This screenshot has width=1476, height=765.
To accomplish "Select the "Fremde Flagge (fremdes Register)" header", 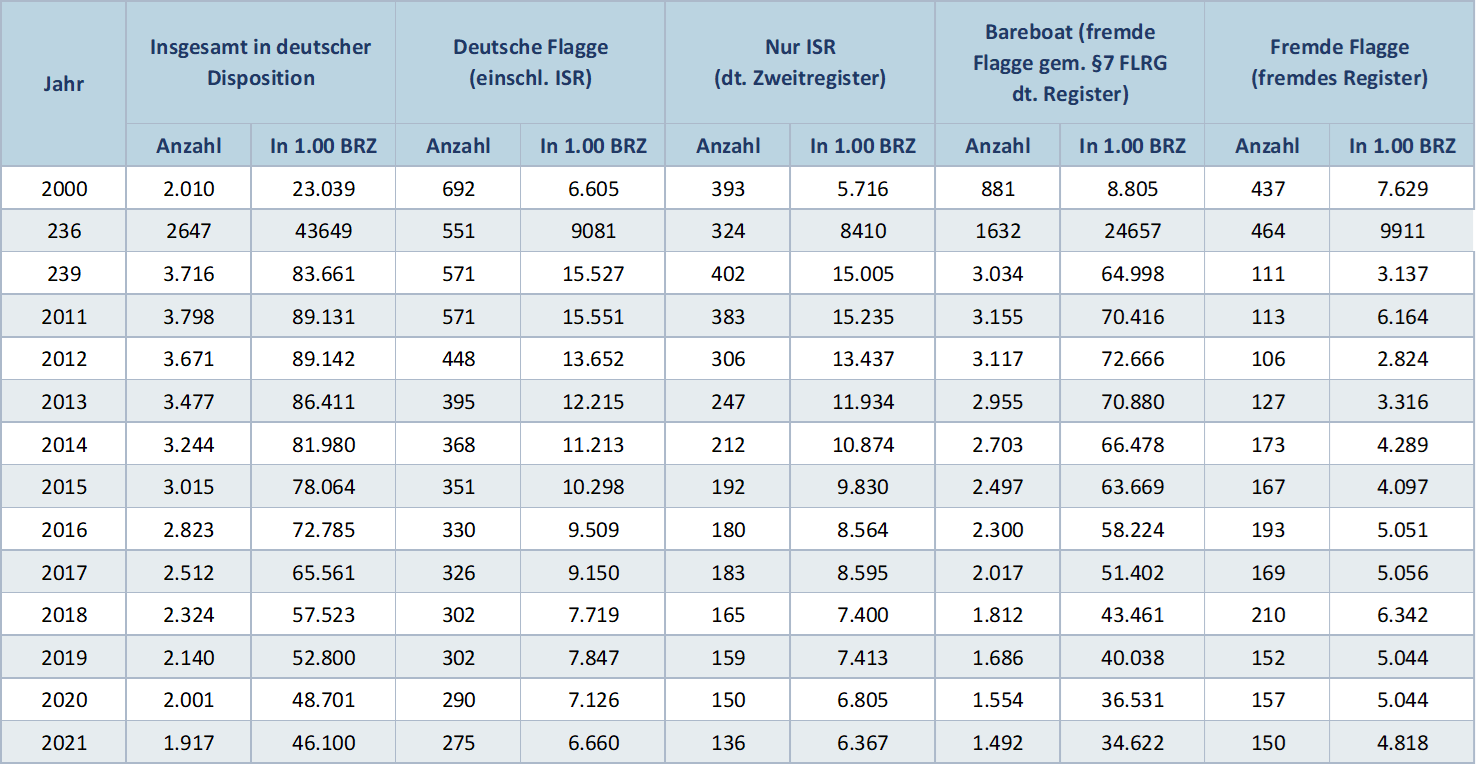I will 1340,62.
